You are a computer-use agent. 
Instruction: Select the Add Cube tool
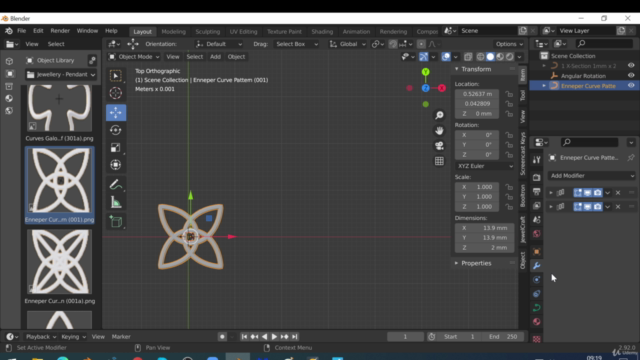pyautogui.click(x=116, y=222)
